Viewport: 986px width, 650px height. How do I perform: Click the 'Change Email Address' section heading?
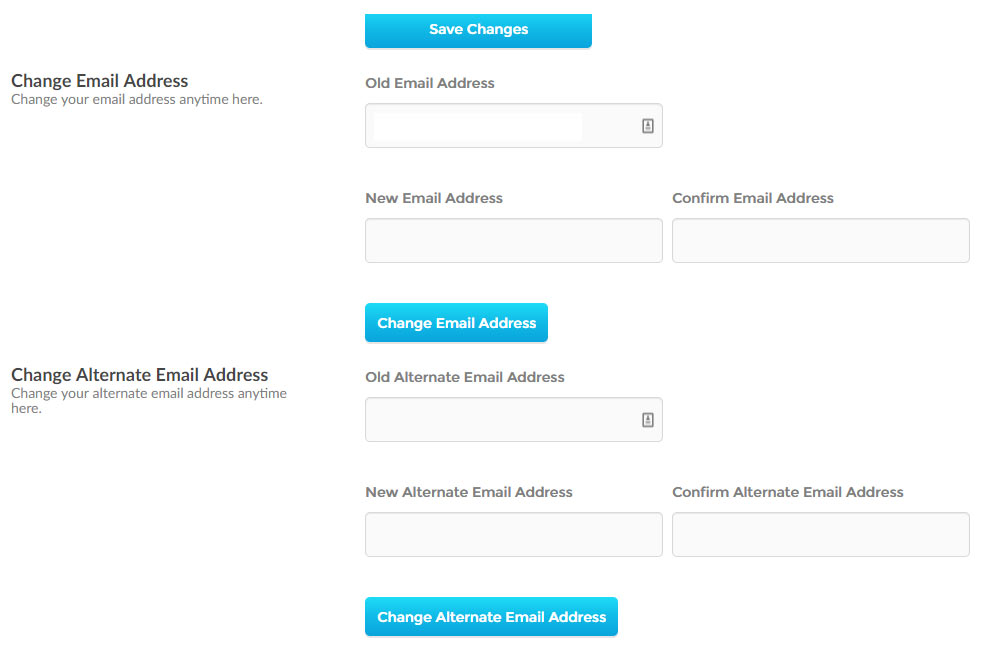(99, 81)
